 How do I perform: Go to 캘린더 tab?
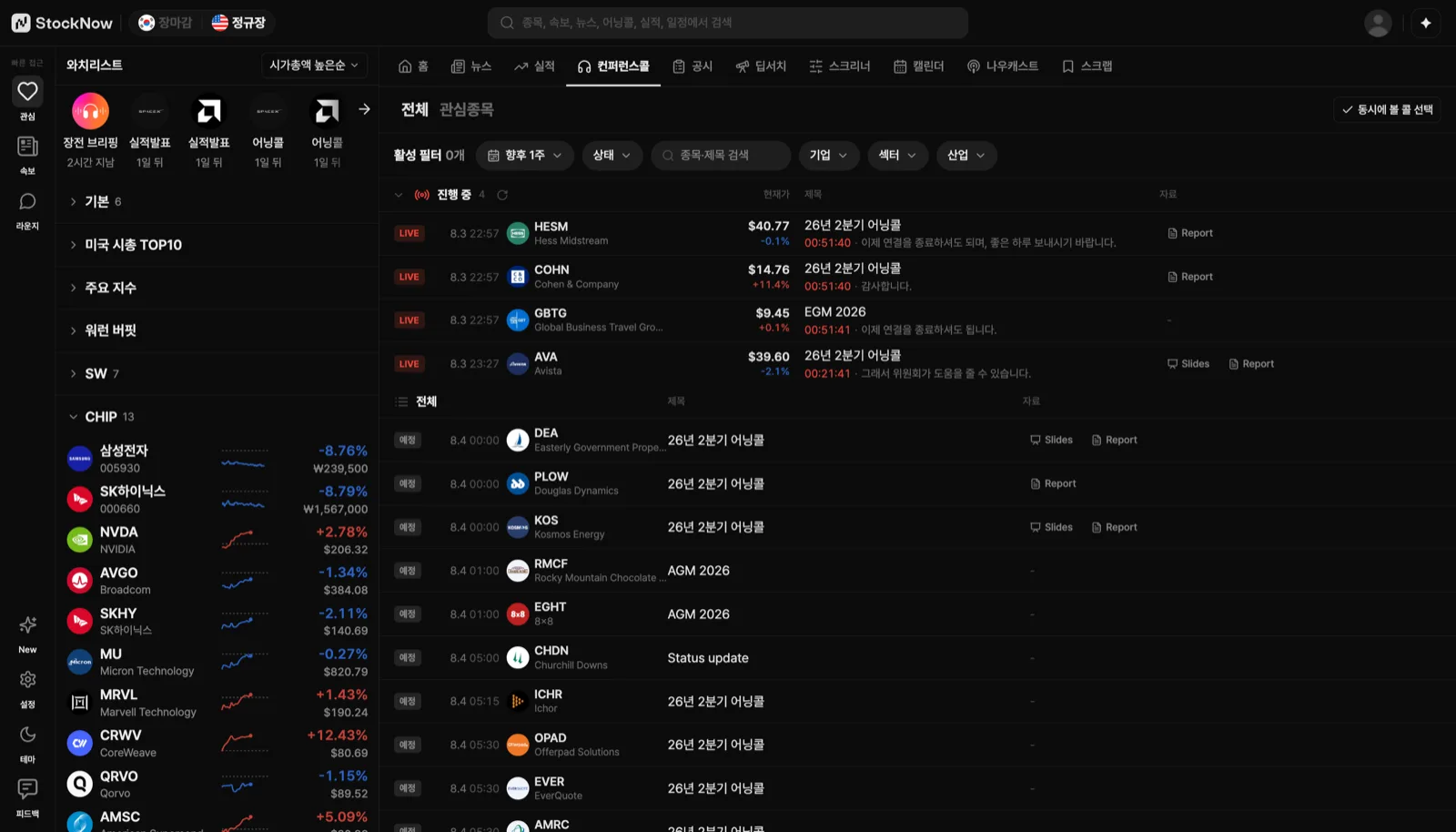[x=919, y=66]
